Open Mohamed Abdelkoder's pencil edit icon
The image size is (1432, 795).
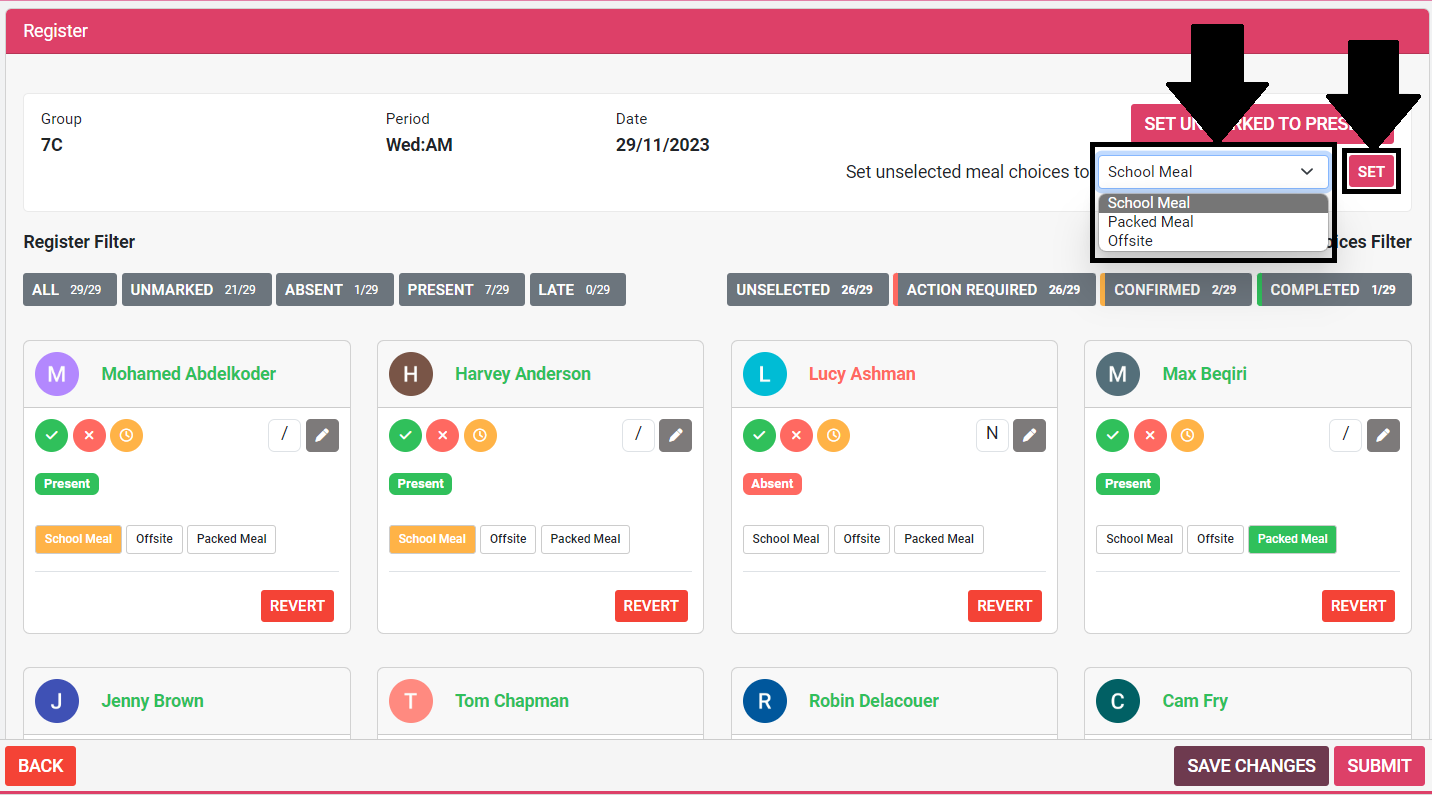322,436
